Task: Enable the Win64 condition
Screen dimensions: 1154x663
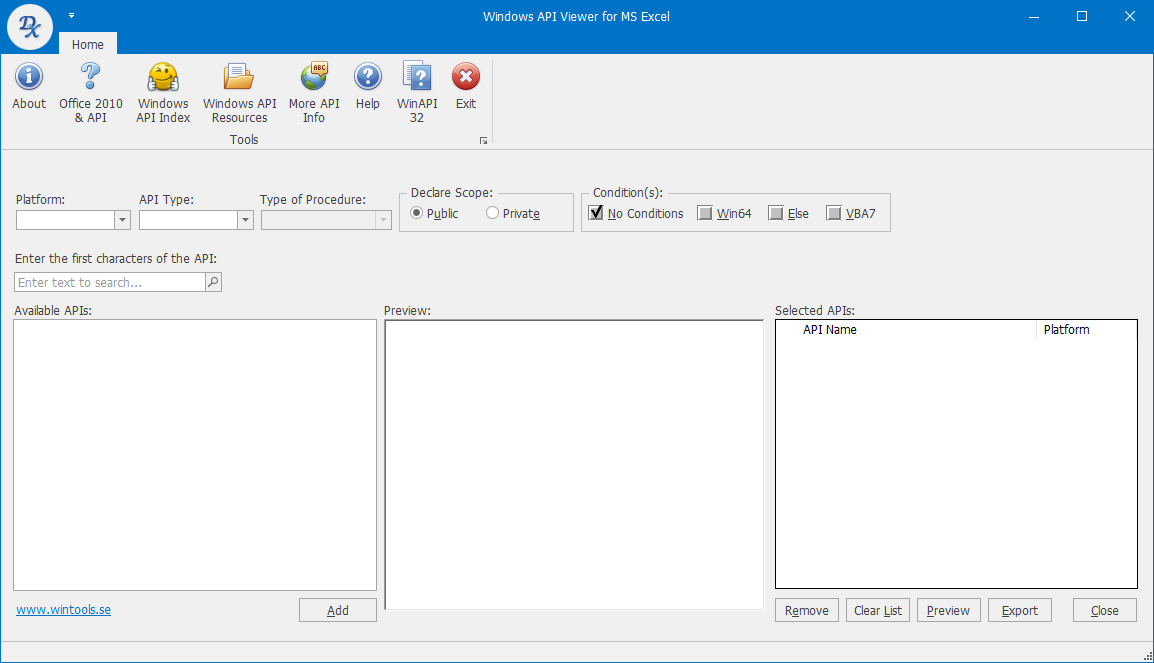Action: click(705, 213)
